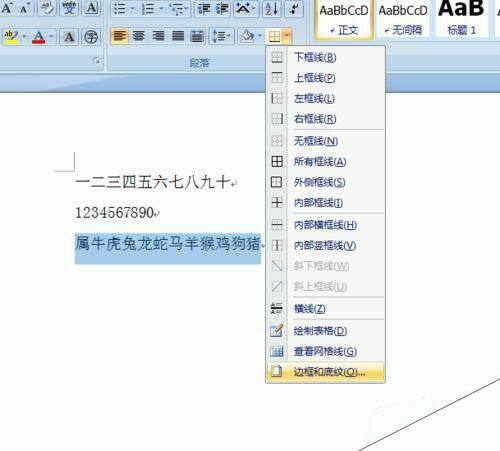Choose 无框线(N) menu entry
This screenshot has height=451, width=500.
(x=325, y=141)
